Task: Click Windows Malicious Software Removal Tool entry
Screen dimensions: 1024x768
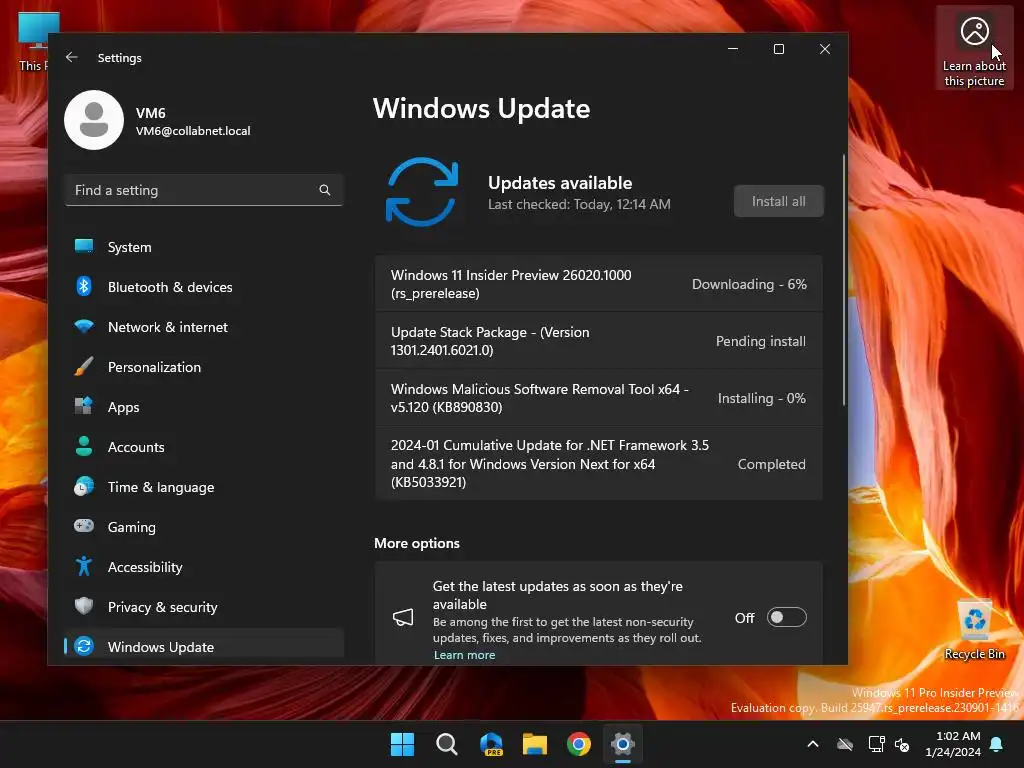Action: tap(598, 398)
